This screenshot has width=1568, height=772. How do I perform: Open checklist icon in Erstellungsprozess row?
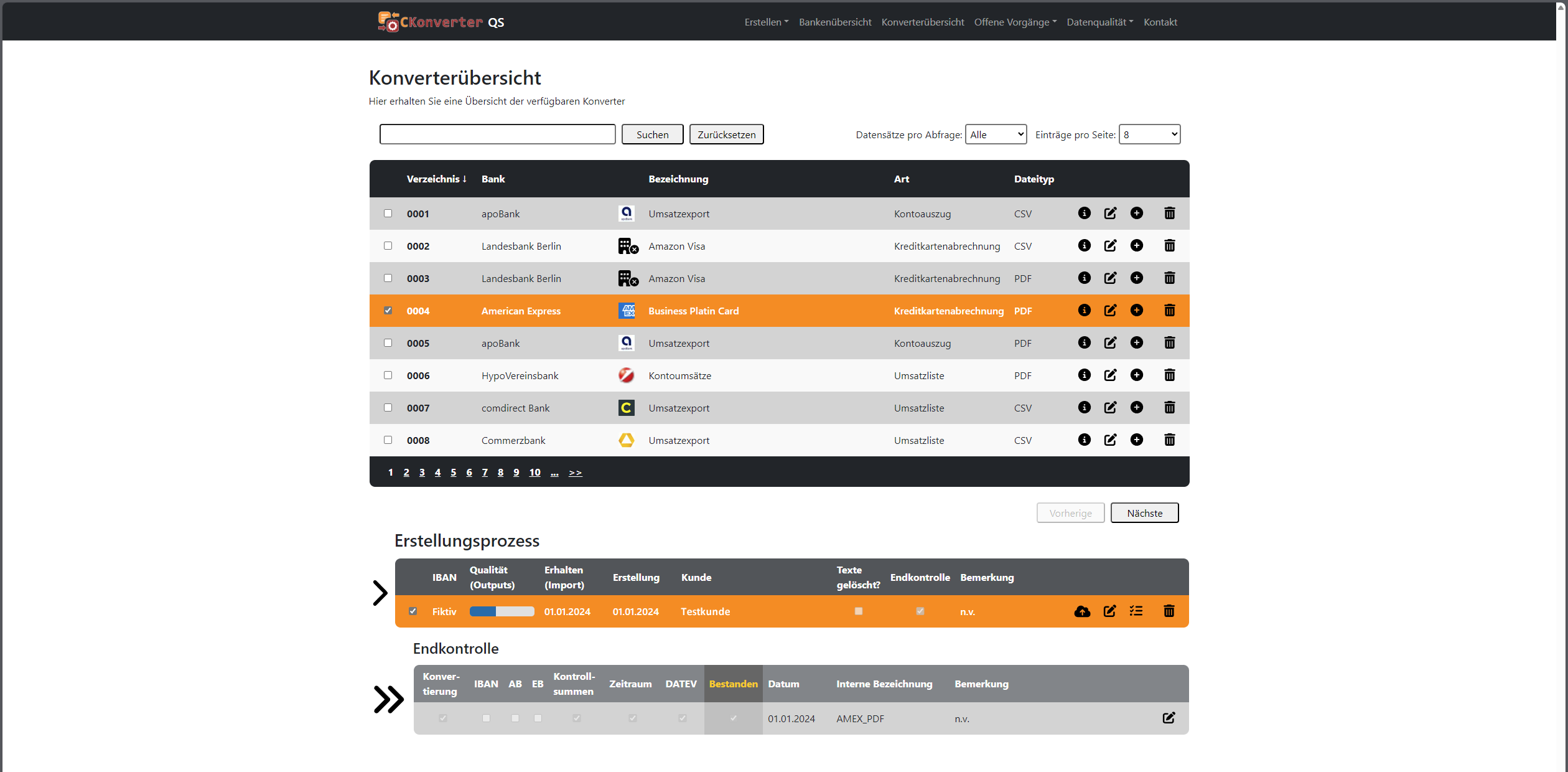pos(1136,611)
